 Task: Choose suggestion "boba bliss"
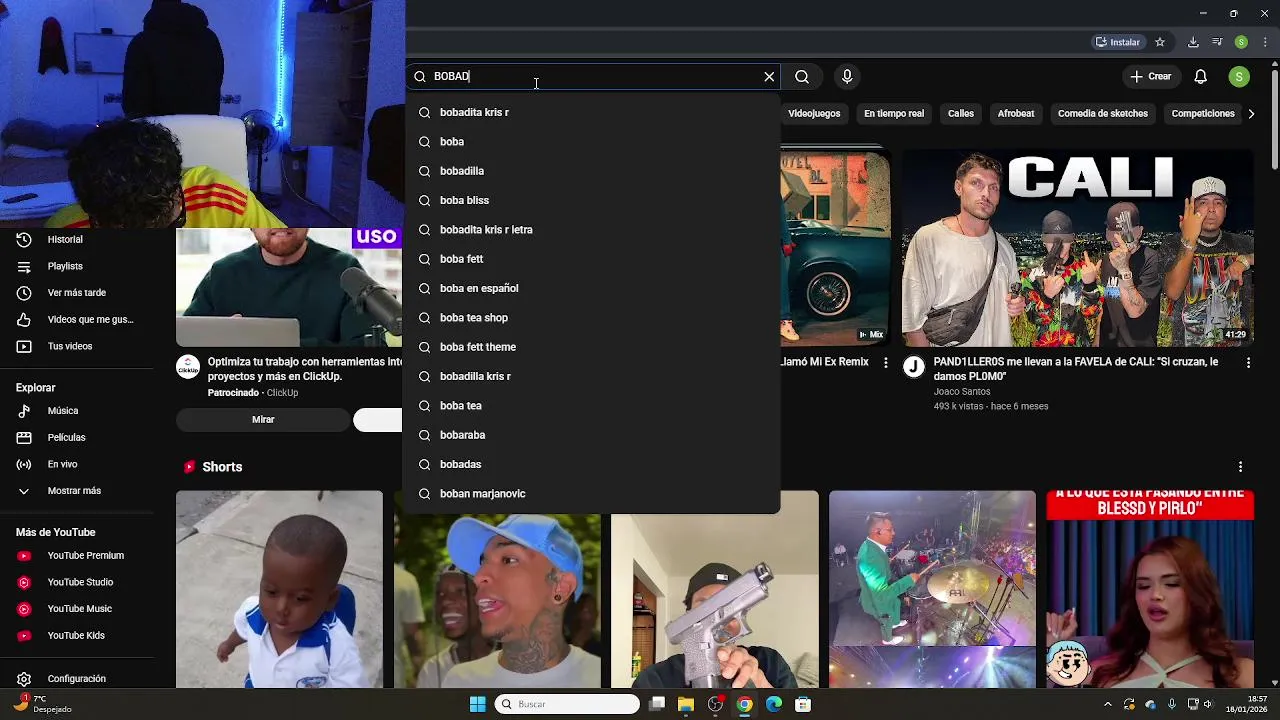tap(591, 200)
